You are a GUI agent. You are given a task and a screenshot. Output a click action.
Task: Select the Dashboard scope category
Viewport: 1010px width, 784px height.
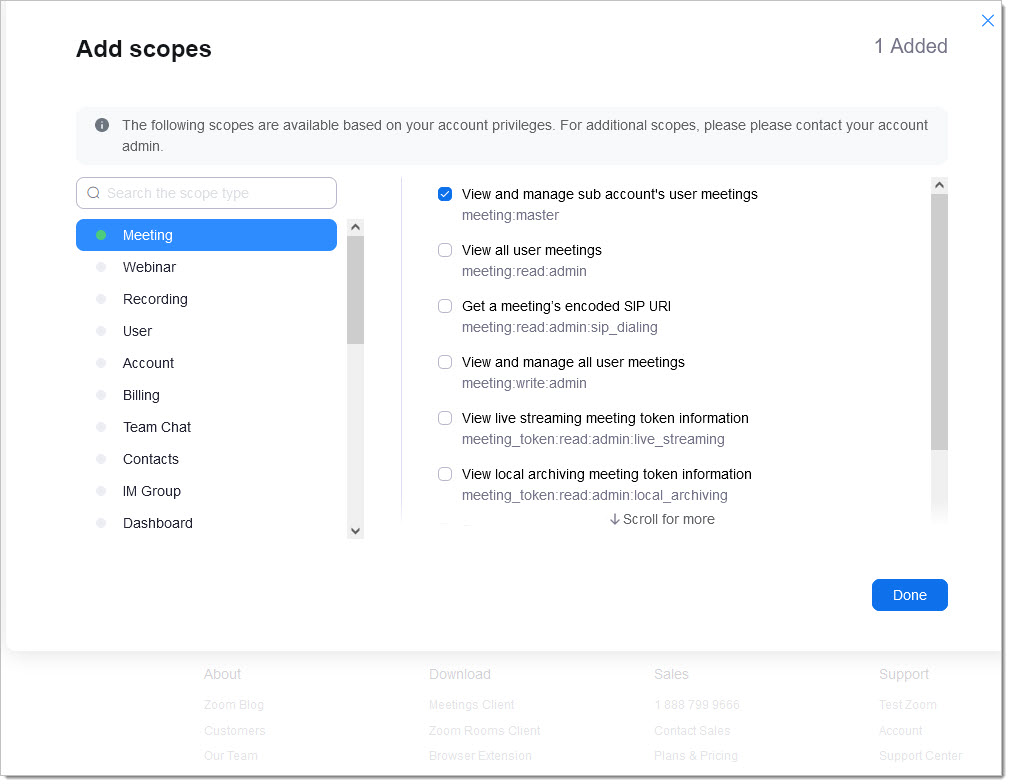158,523
